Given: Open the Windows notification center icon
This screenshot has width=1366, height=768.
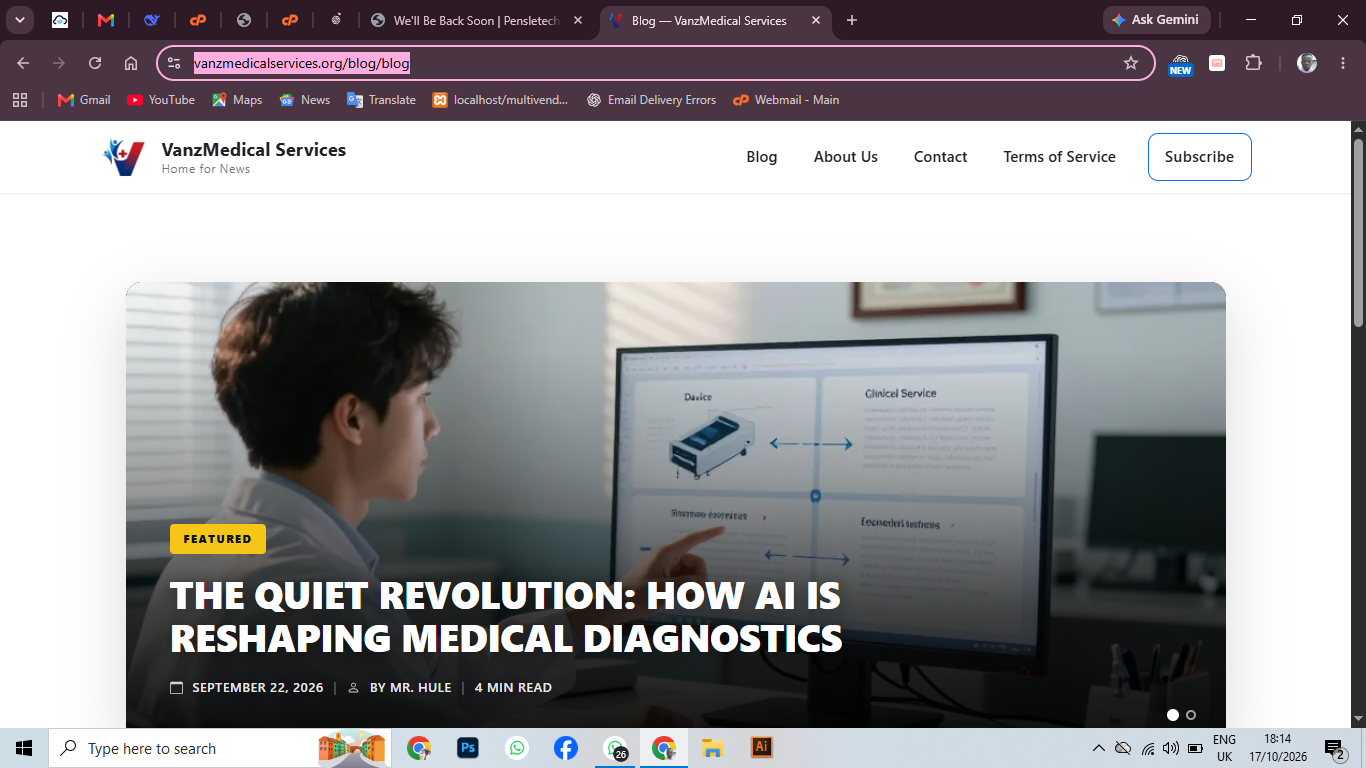Looking at the screenshot, I should click(x=1335, y=748).
